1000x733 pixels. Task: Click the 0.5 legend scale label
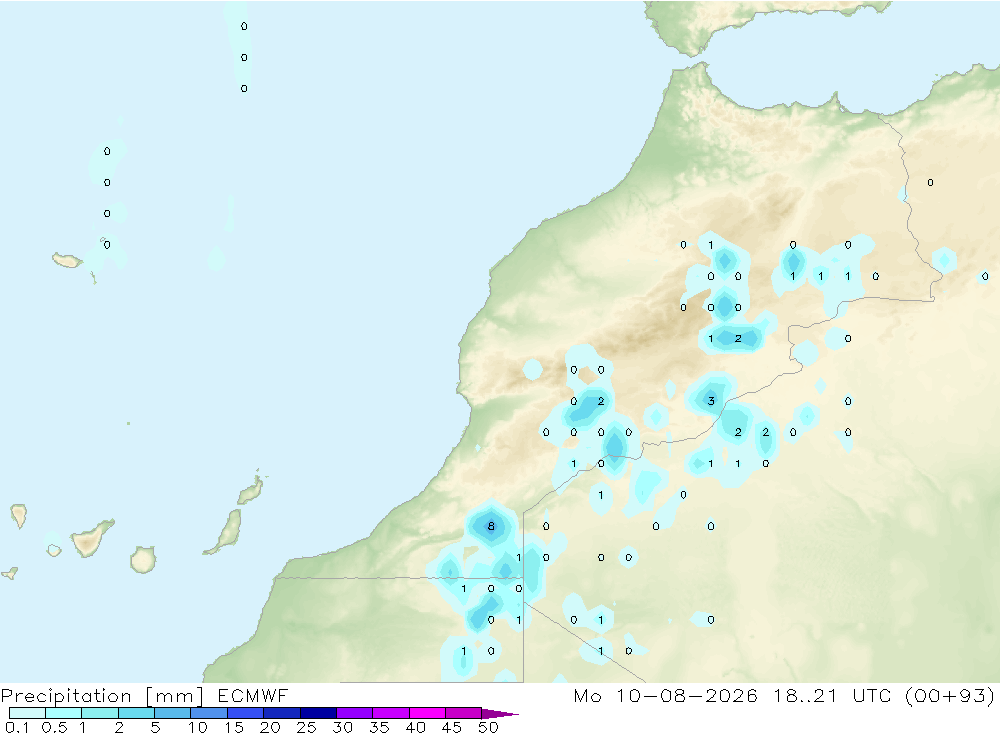tap(54, 727)
